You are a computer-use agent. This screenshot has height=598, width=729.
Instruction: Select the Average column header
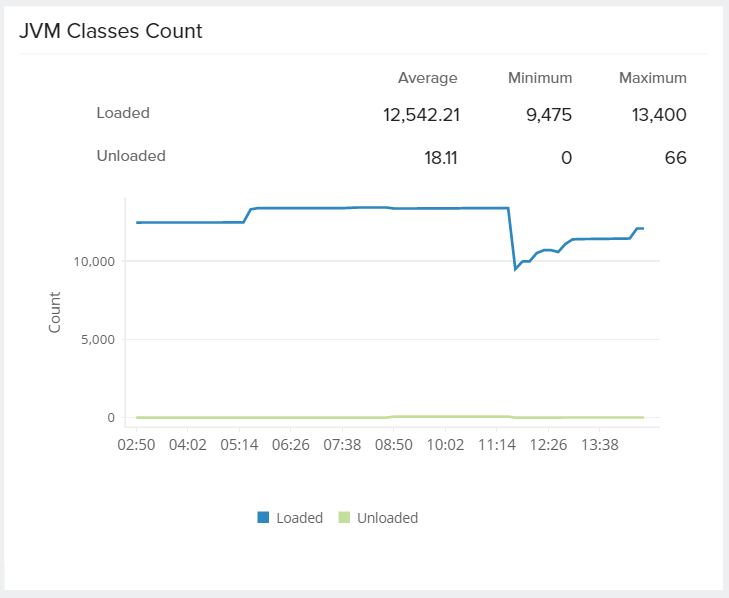(427, 78)
